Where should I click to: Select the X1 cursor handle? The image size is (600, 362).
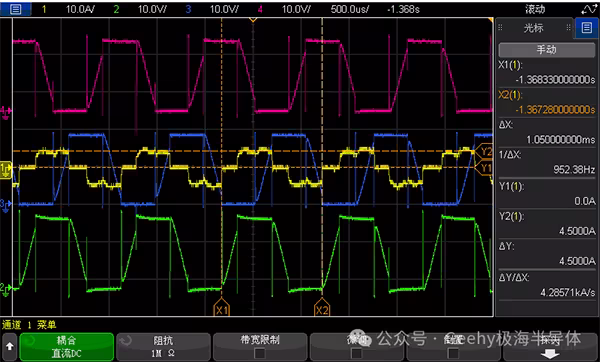coord(222,308)
